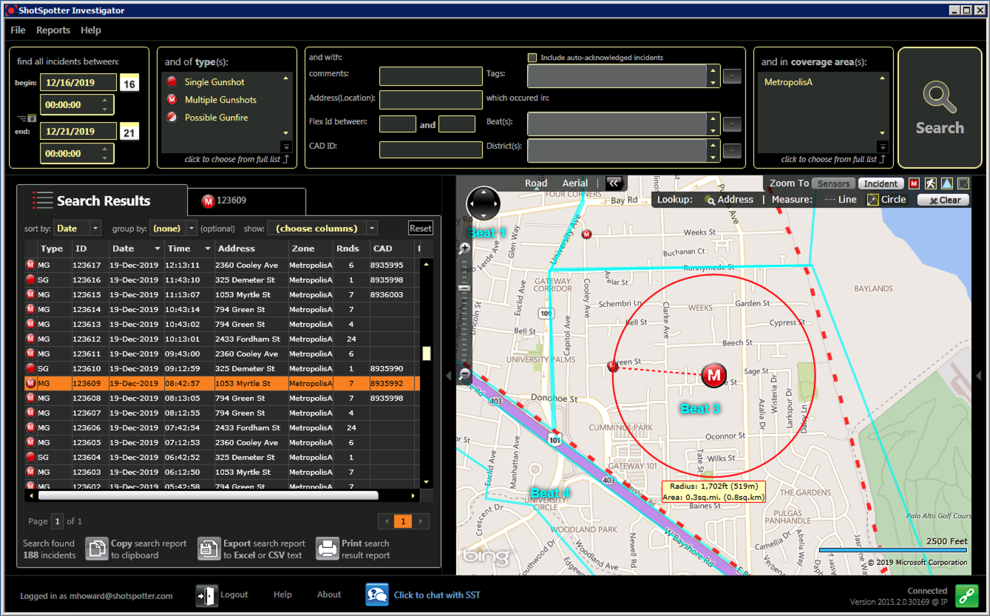Click the Time column header
990x616 pixels.
click(189, 249)
